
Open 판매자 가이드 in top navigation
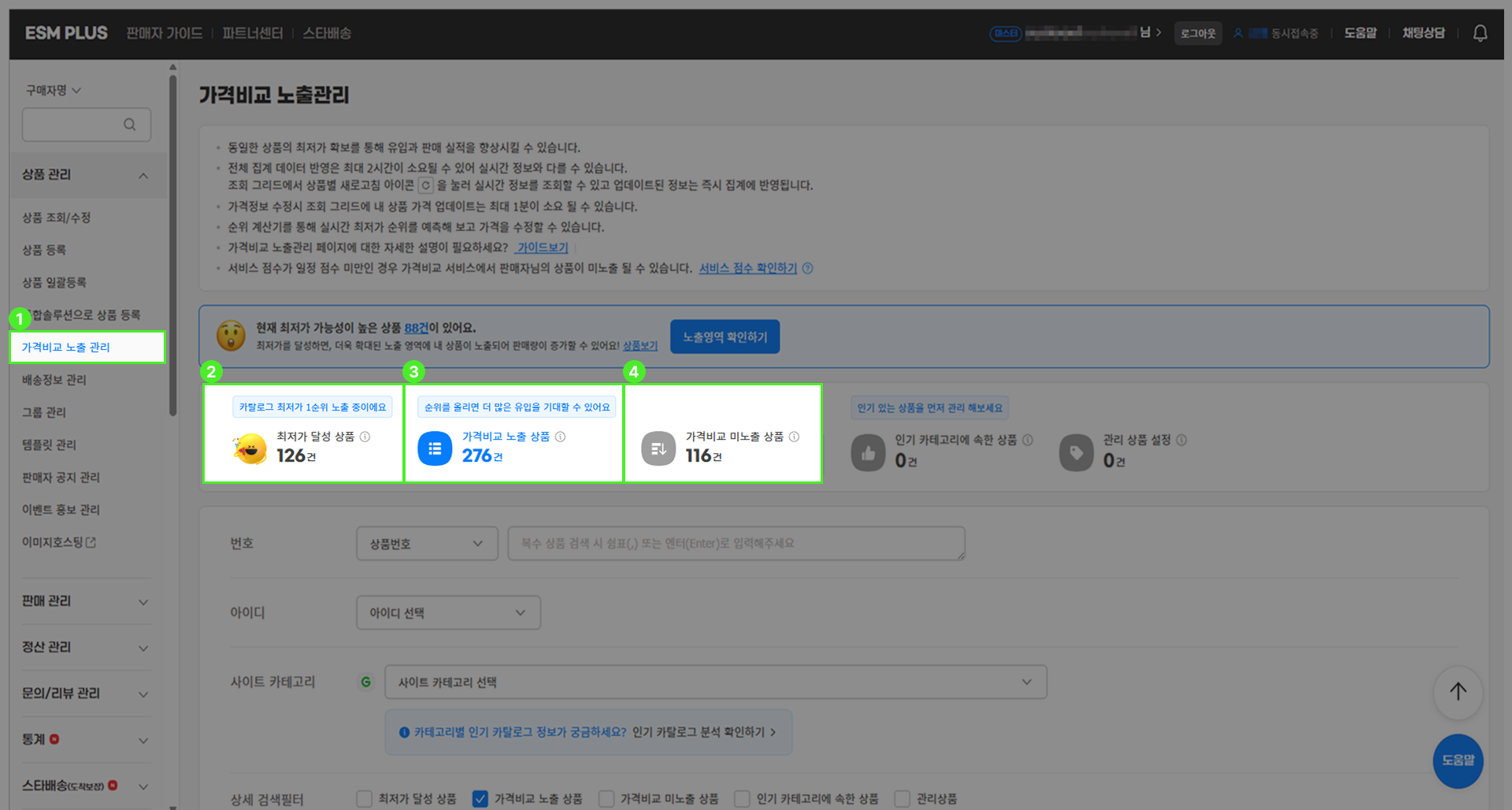[x=165, y=33]
